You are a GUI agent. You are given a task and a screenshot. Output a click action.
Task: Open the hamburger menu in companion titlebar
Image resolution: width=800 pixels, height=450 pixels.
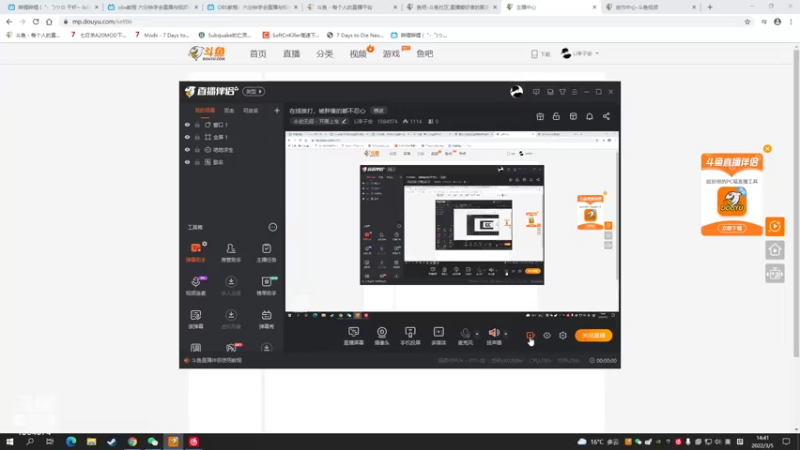(574, 92)
